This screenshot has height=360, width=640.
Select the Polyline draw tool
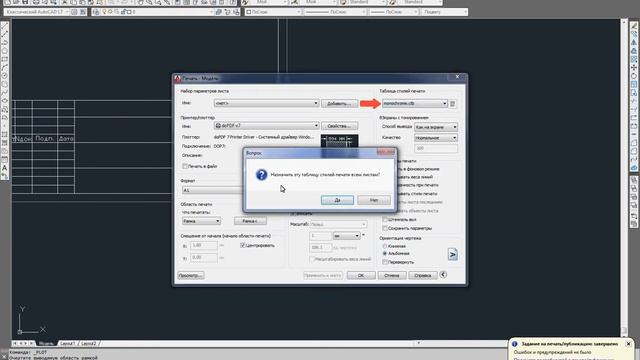pos(5,42)
